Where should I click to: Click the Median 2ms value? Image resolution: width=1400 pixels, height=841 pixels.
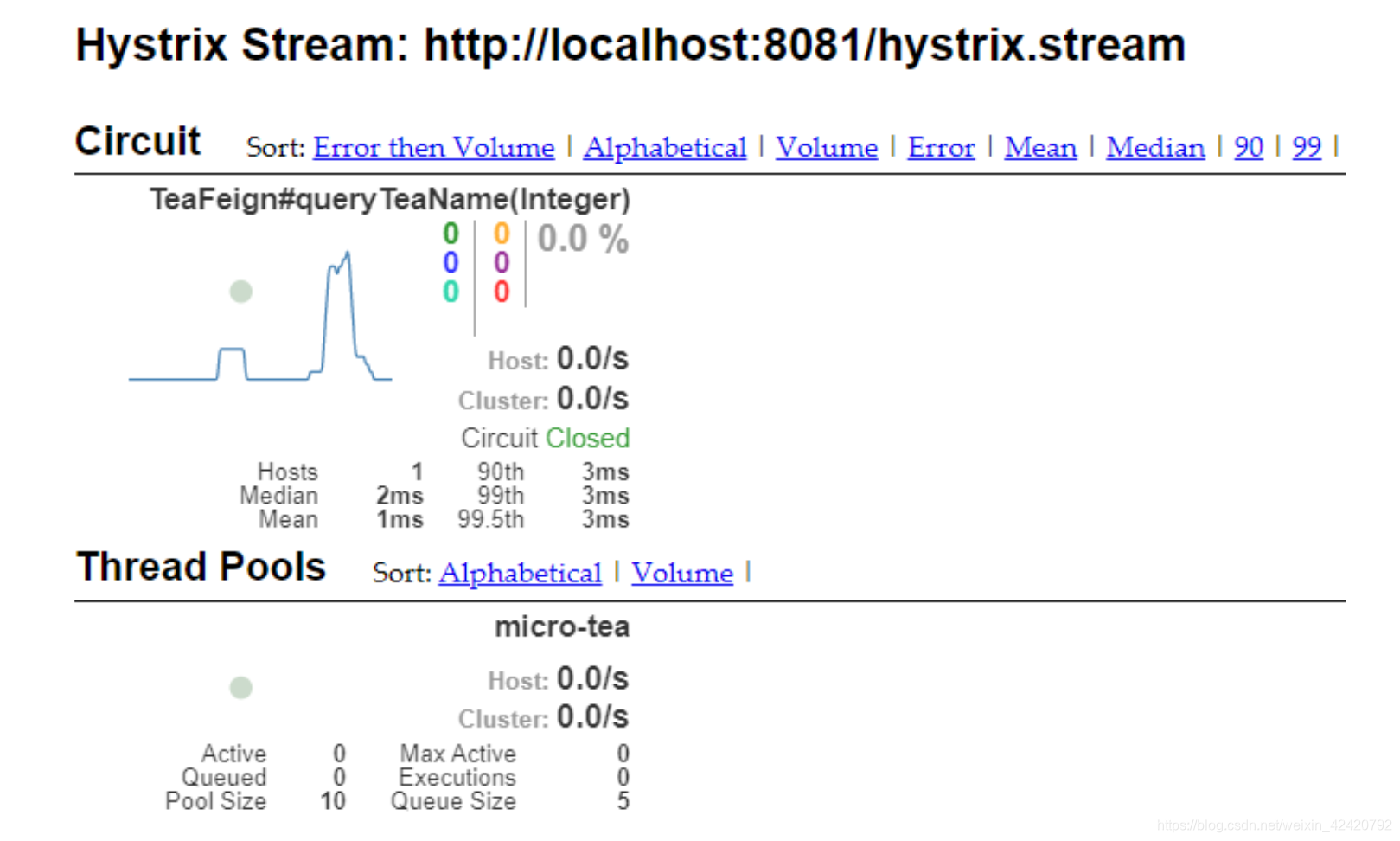[x=400, y=496]
